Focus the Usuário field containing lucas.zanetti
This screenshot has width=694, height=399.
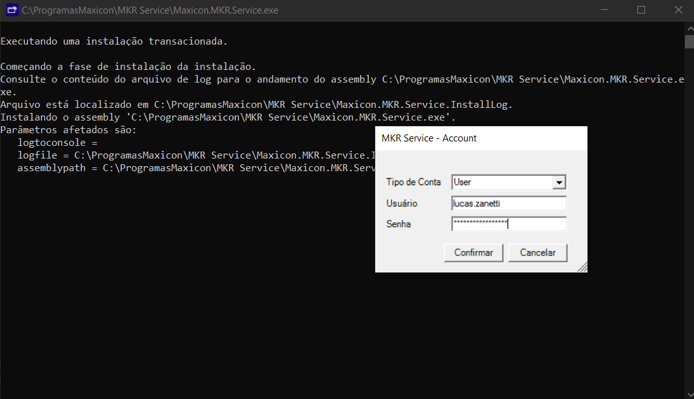(x=509, y=203)
